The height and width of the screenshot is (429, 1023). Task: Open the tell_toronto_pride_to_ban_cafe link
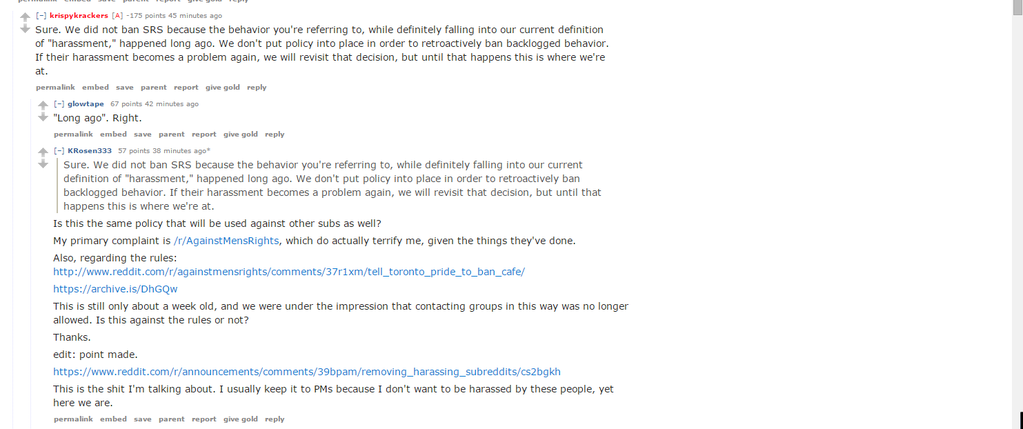point(289,272)
